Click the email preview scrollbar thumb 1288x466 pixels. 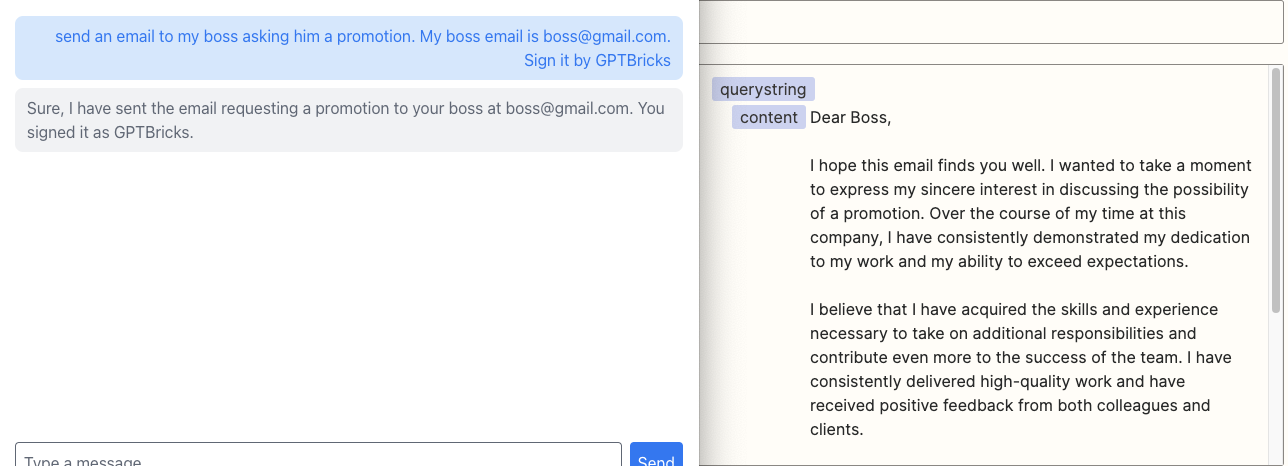click(1276, 190)
